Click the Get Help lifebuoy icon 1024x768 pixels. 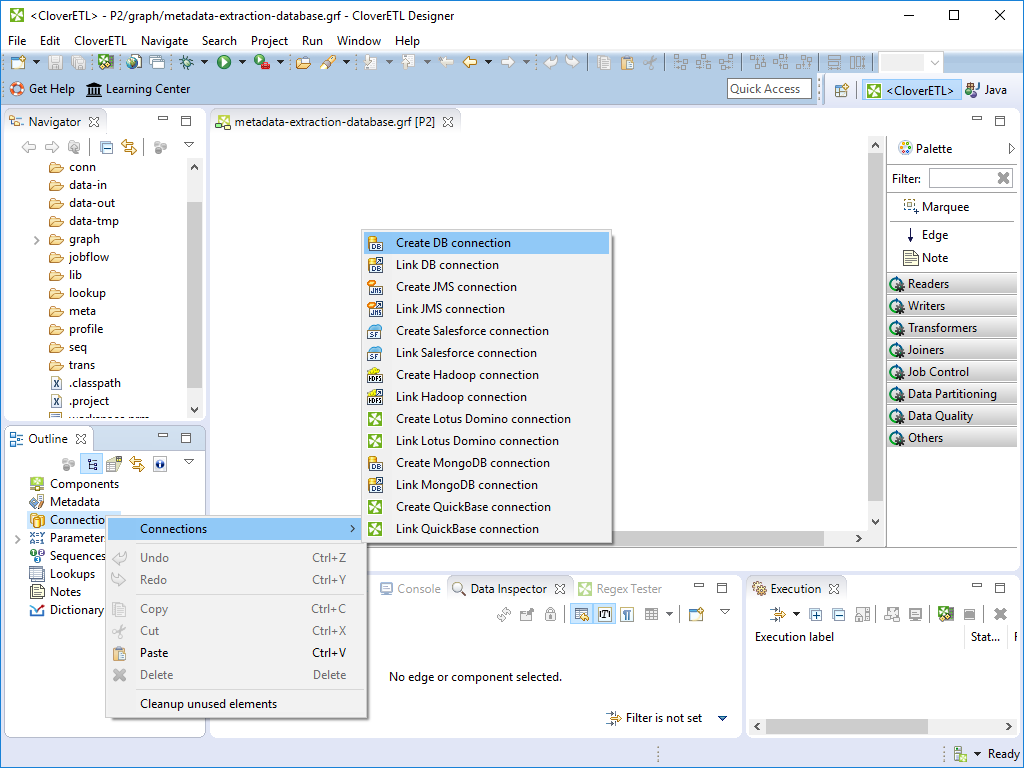click(17, 89)
